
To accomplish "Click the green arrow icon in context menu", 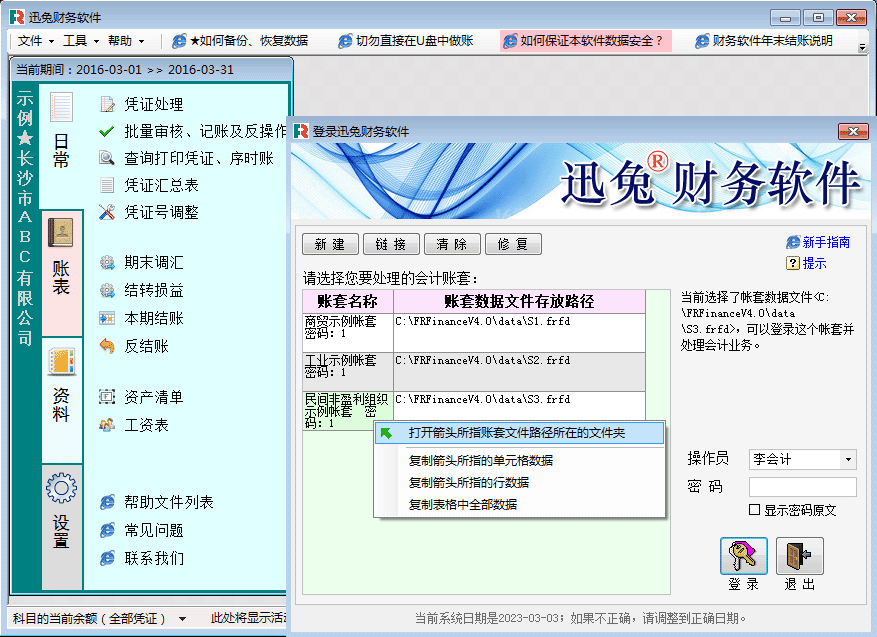I will (386, 433).
